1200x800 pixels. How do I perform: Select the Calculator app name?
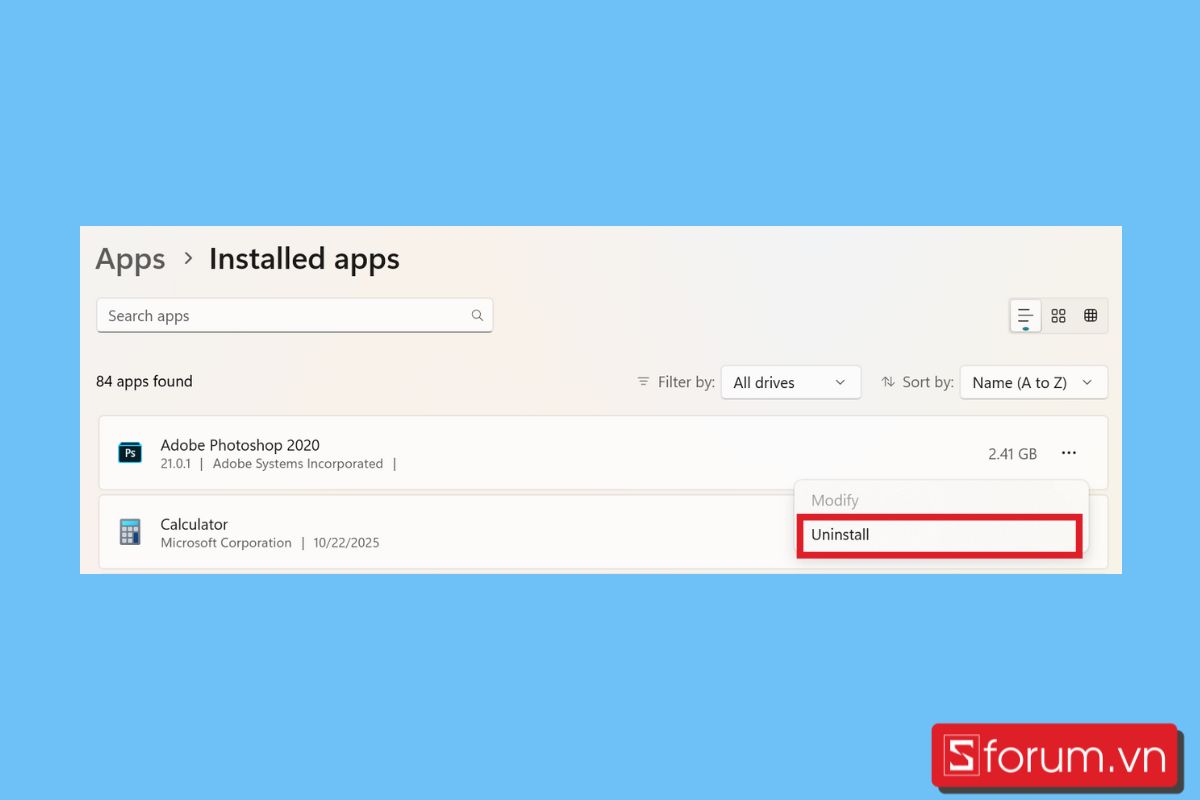click(x=194, y=524)
